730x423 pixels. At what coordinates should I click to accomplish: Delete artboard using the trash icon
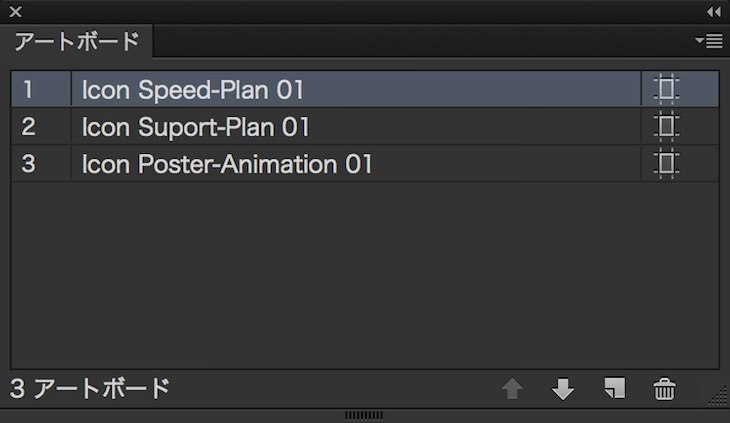tap(664, 389)
